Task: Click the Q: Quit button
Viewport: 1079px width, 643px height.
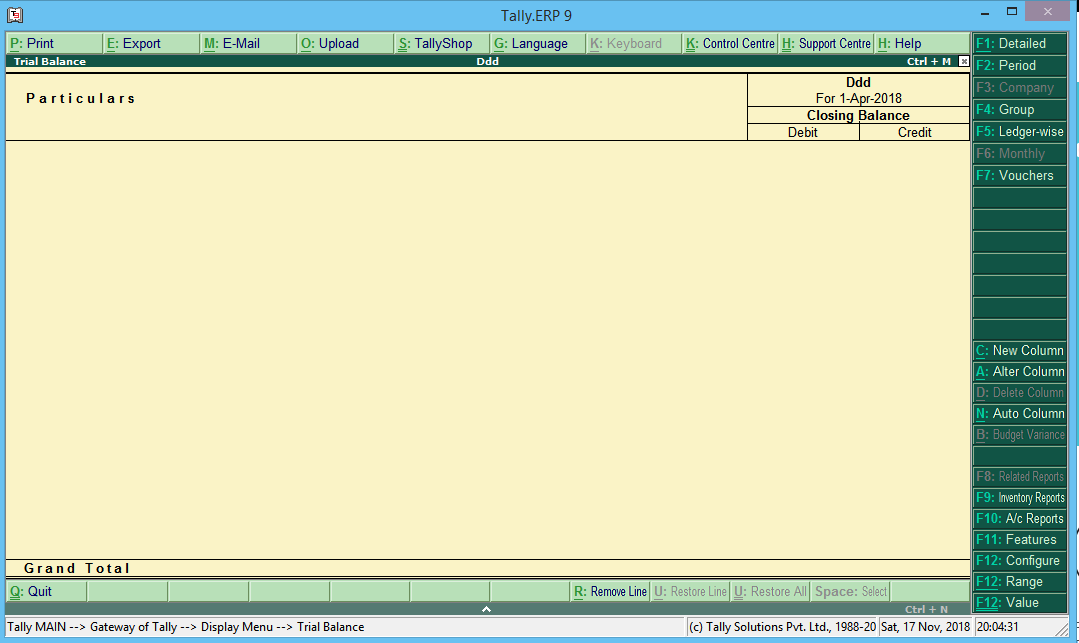Action: tap(30, 591)
